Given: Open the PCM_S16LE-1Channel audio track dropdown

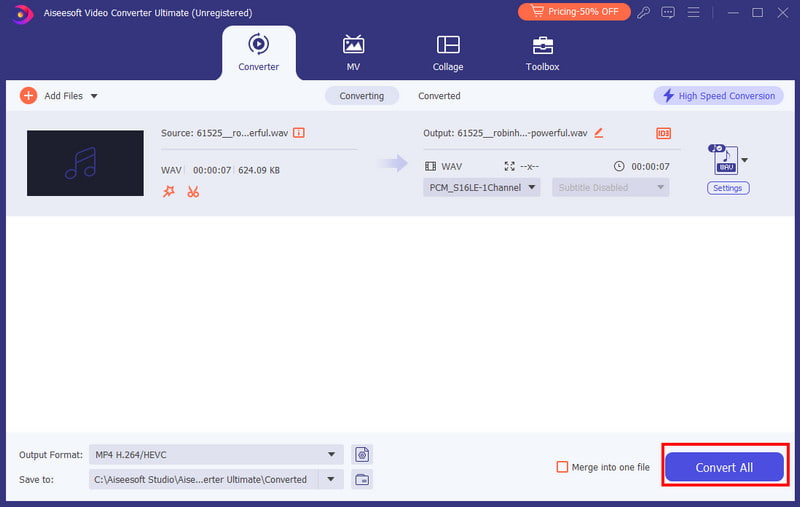Looking at the screenshot, I should click(x=482, y=188).
